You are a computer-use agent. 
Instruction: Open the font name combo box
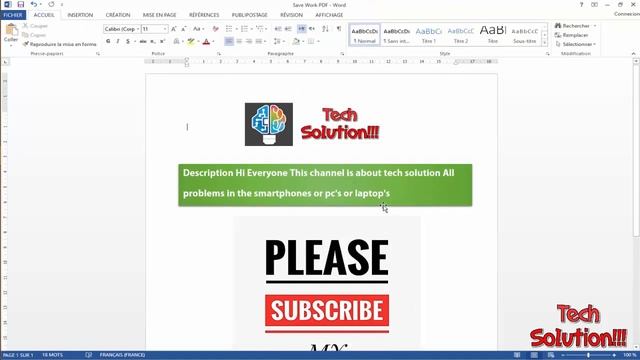click(x=122, y=29)
